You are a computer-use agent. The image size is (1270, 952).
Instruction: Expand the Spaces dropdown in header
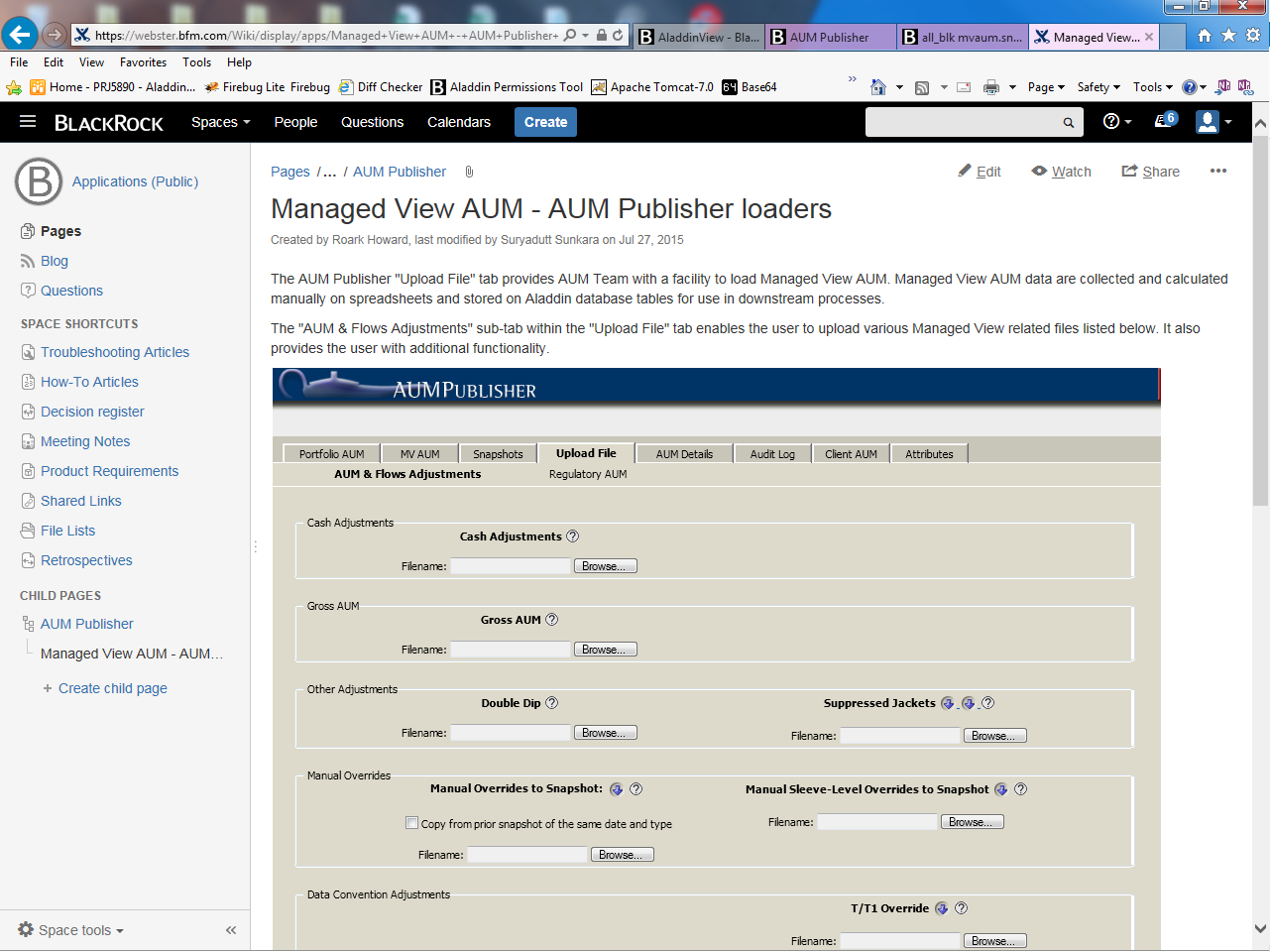pos(220,122)
